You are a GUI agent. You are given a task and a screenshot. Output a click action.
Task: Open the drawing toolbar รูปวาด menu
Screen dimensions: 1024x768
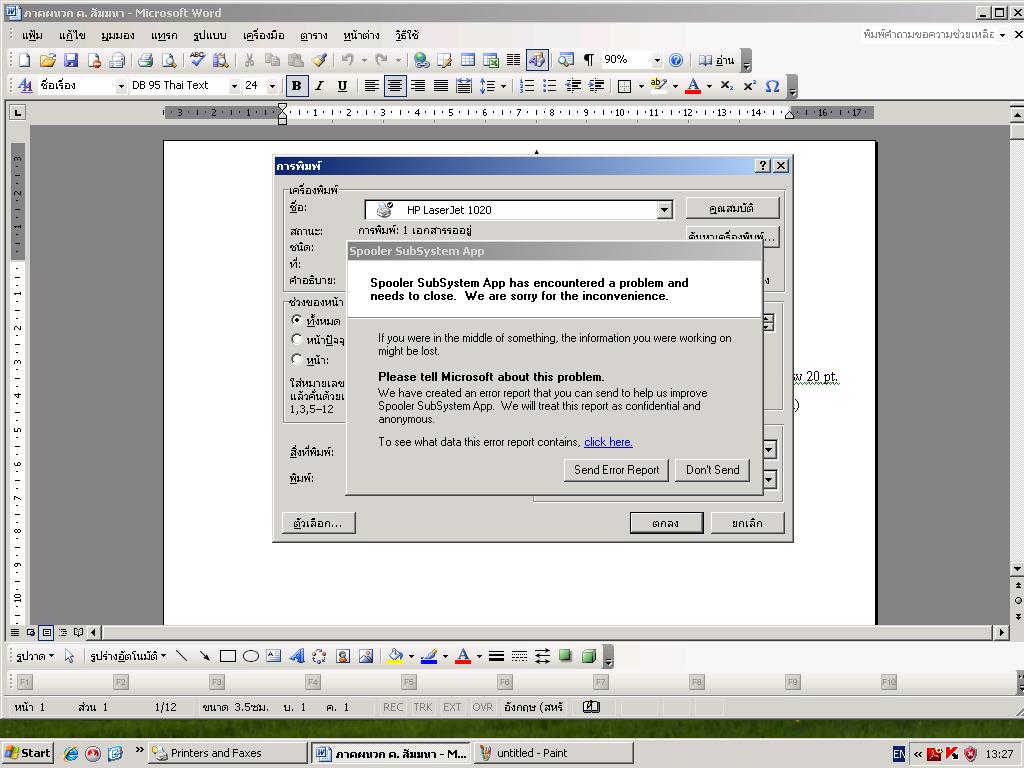pyautogui.click(x=35, y=656)
